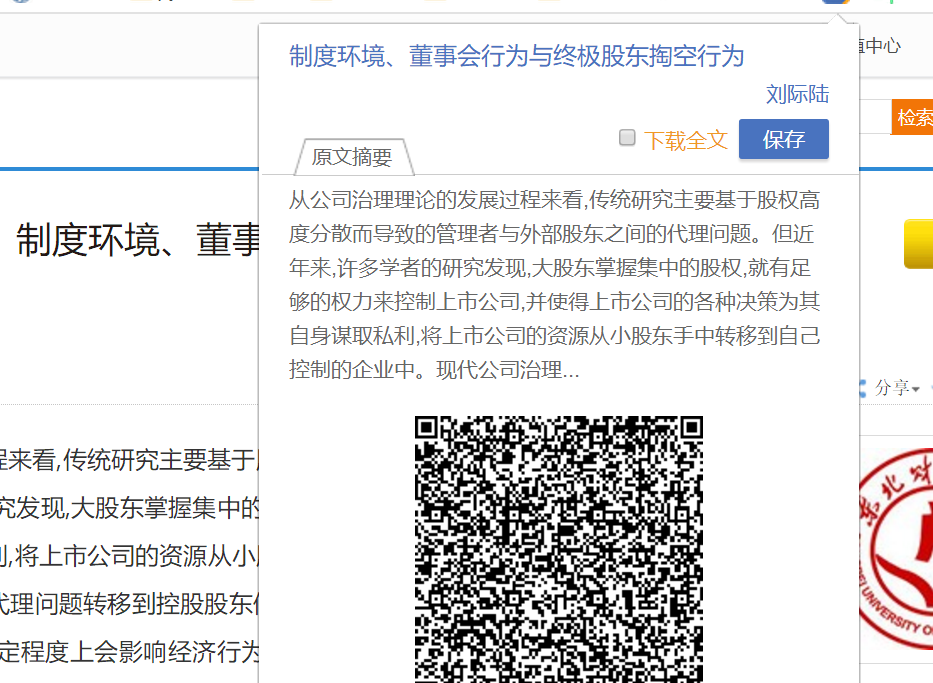Click the university seal logo

[896, 549]
